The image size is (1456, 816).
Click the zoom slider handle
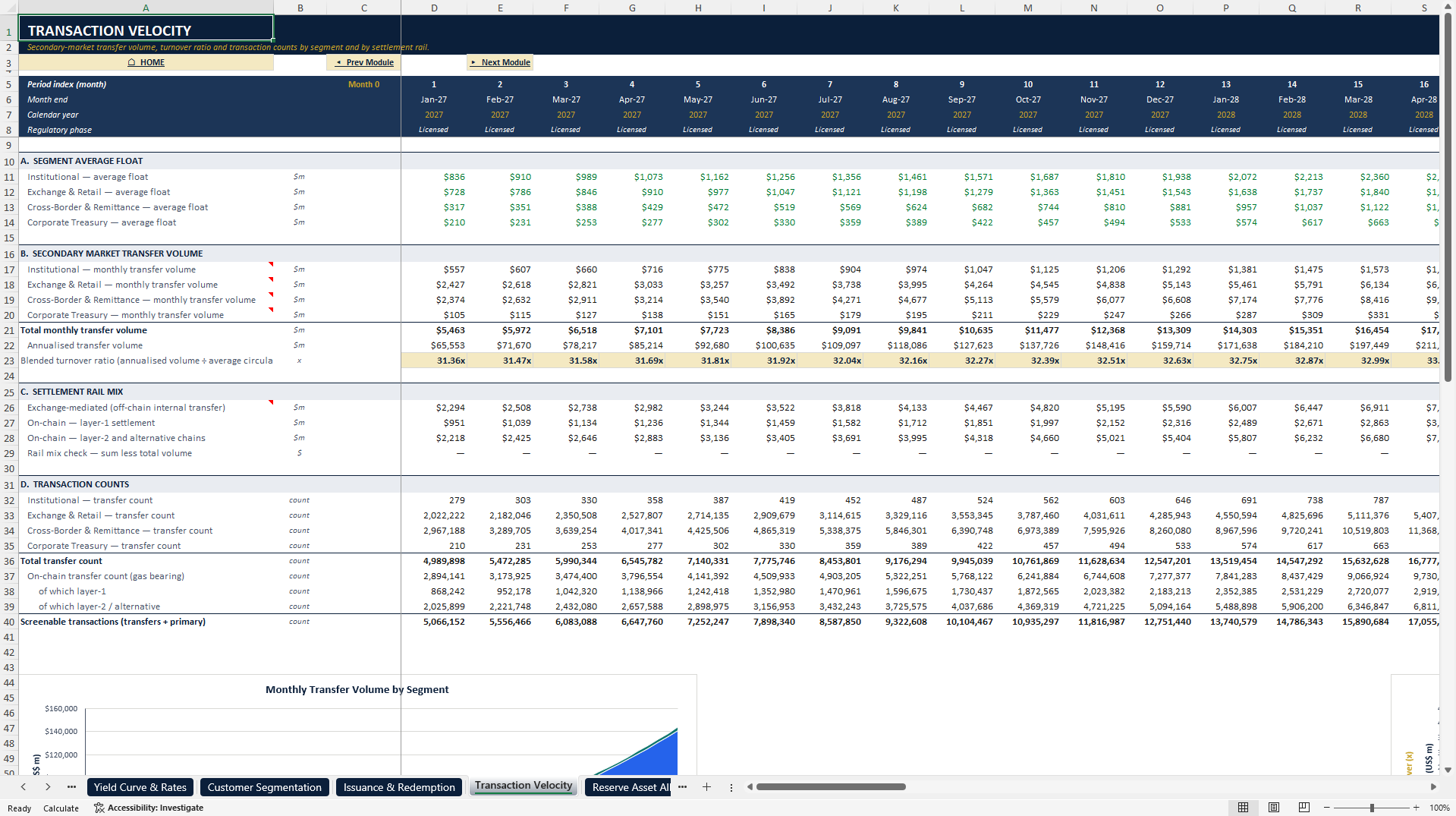pos(1372,808)
